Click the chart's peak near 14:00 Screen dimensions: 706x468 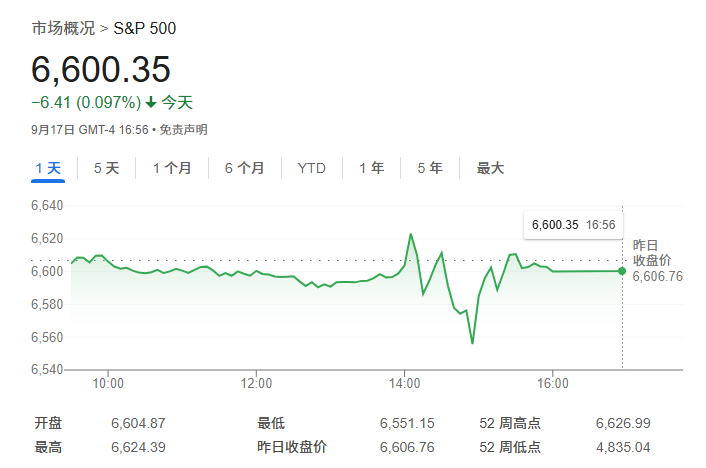point(411,234)
